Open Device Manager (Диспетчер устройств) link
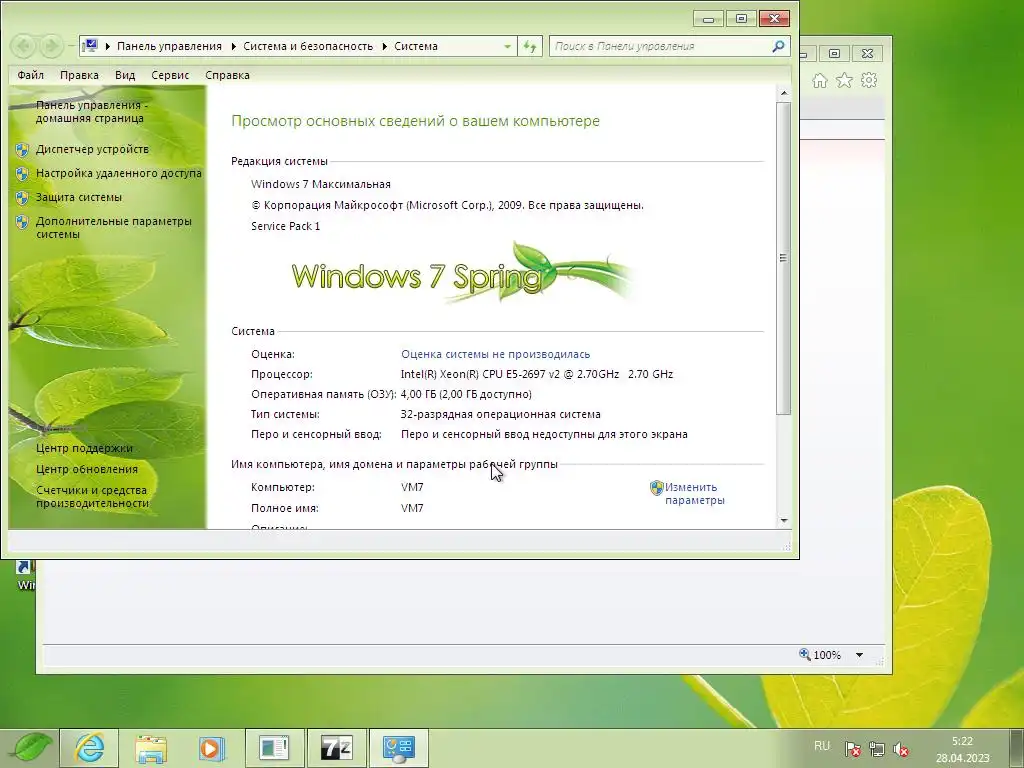 pyautogui.click(x=92, y=150)
